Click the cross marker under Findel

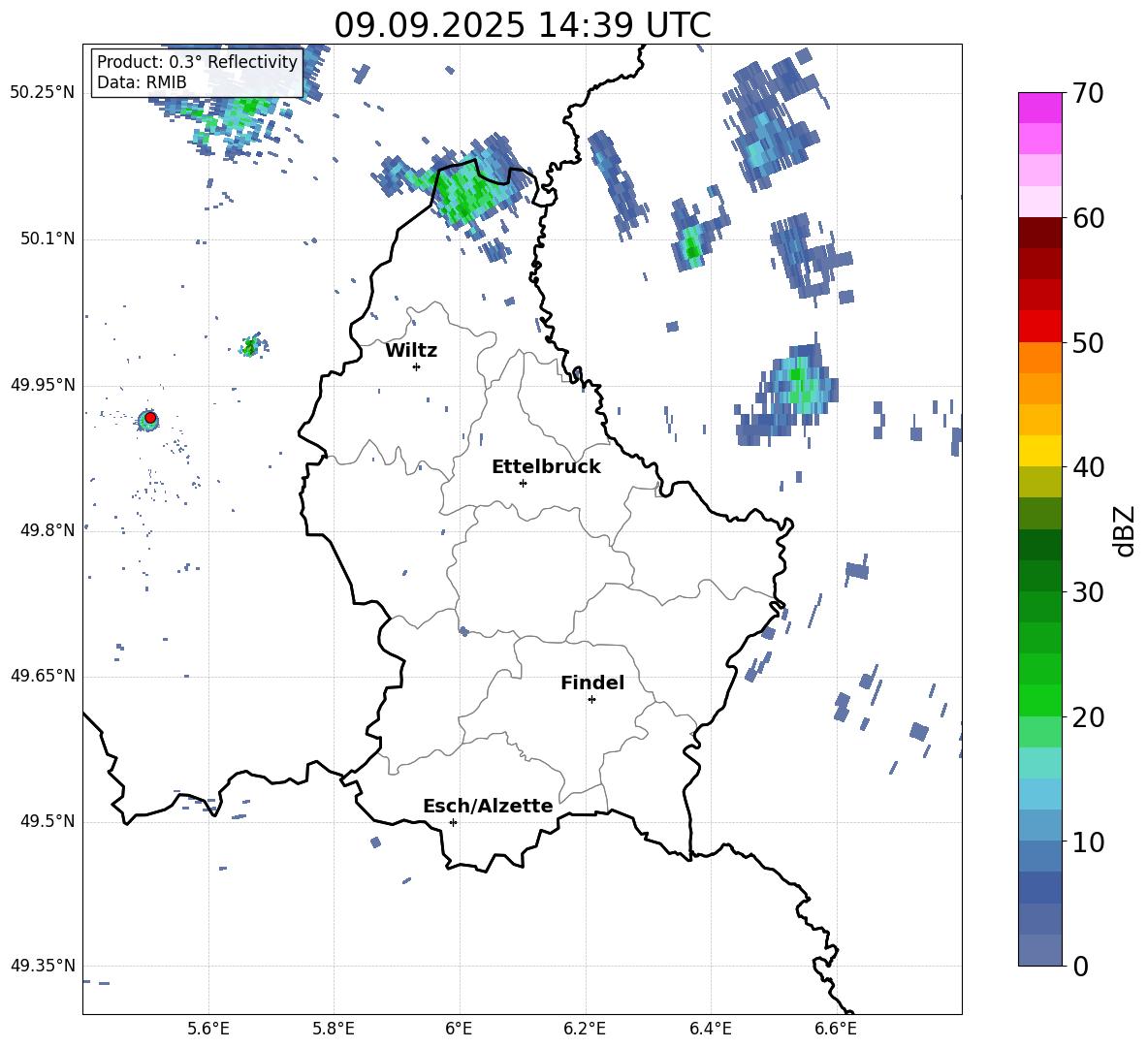click(x=591, y=700)
